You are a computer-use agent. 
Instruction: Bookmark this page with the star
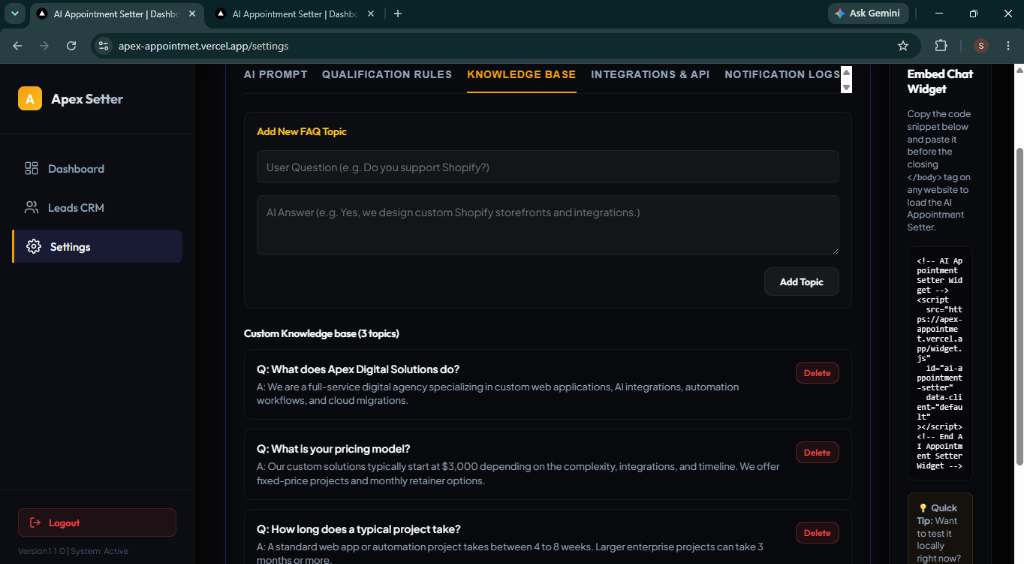point(903,46)
